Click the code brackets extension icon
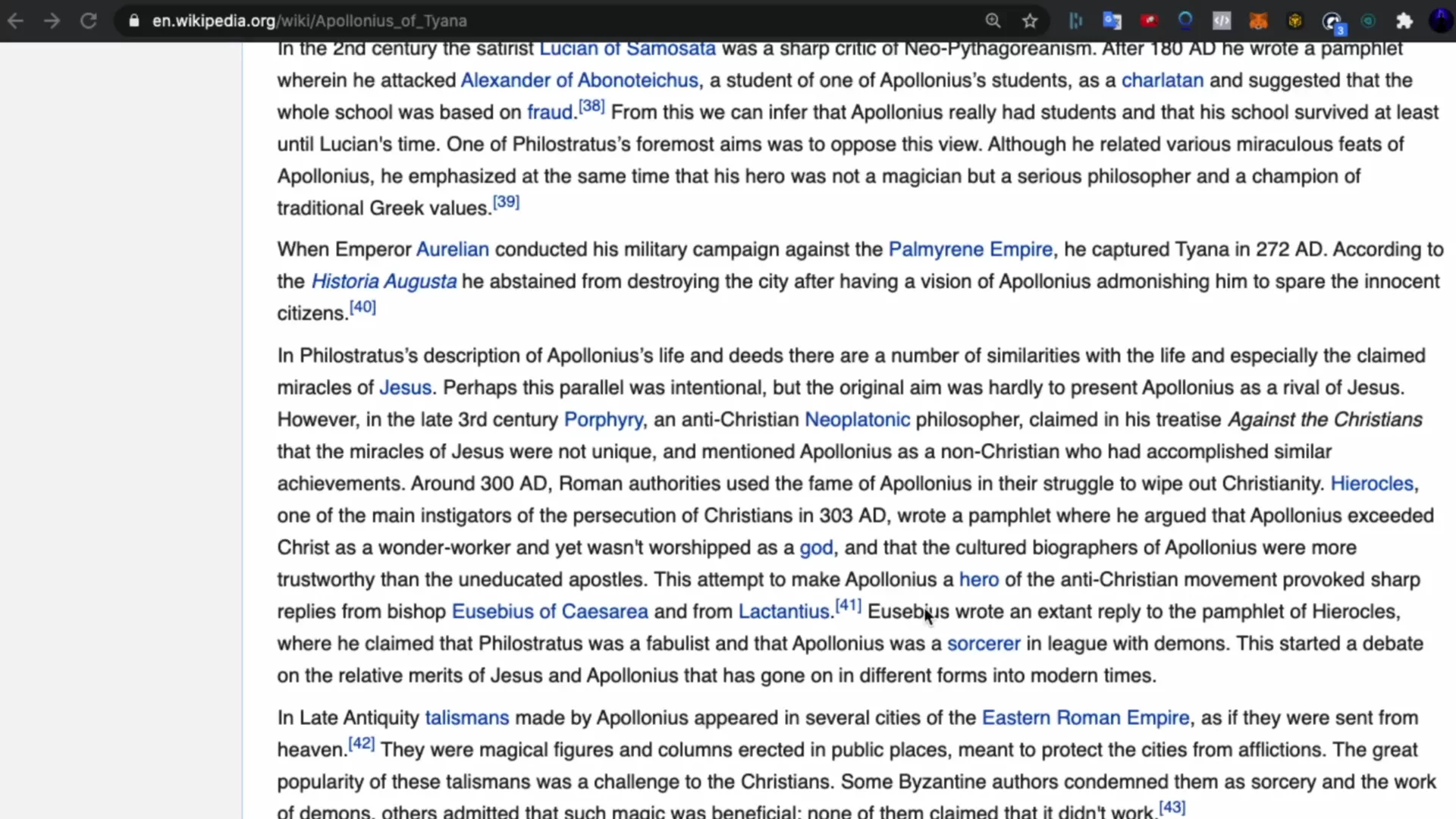1456x819 pixels. pyautogui.click(x=1222, y=20)
